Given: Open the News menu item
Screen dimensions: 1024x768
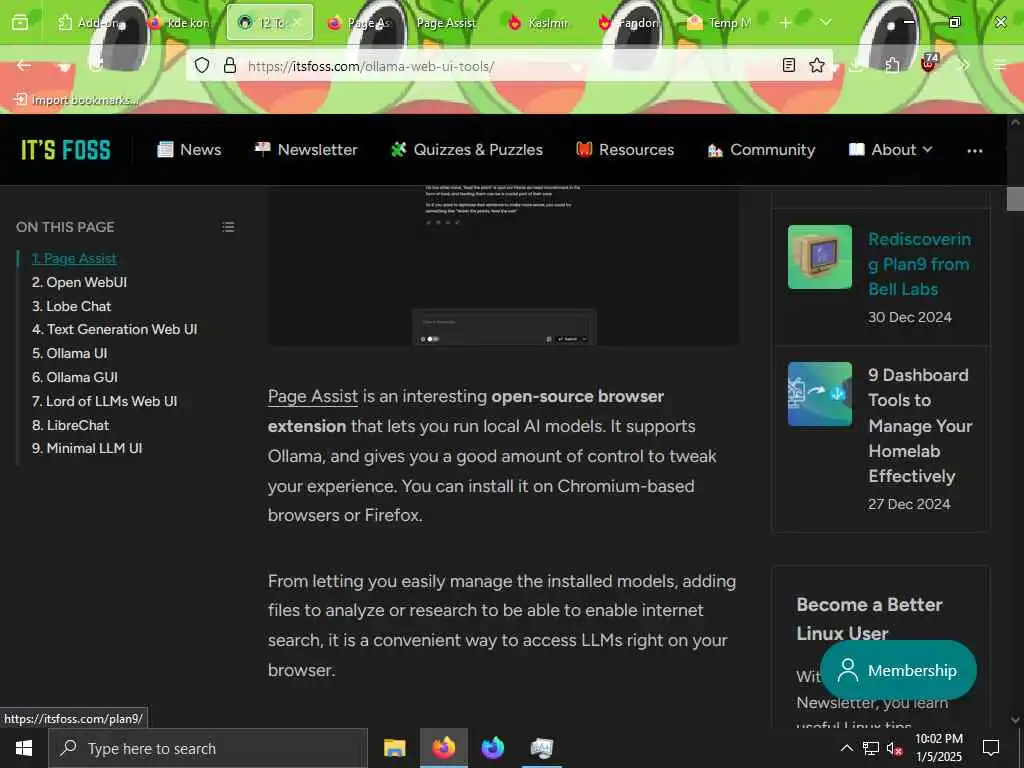Looking at the screenshot, I should (x=189, y=150).
